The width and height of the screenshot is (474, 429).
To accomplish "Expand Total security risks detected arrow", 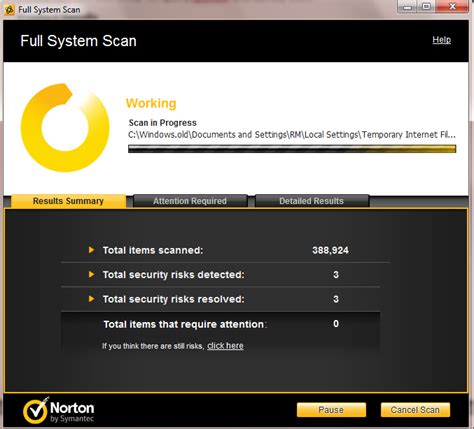I will click(x=91, y=274).
